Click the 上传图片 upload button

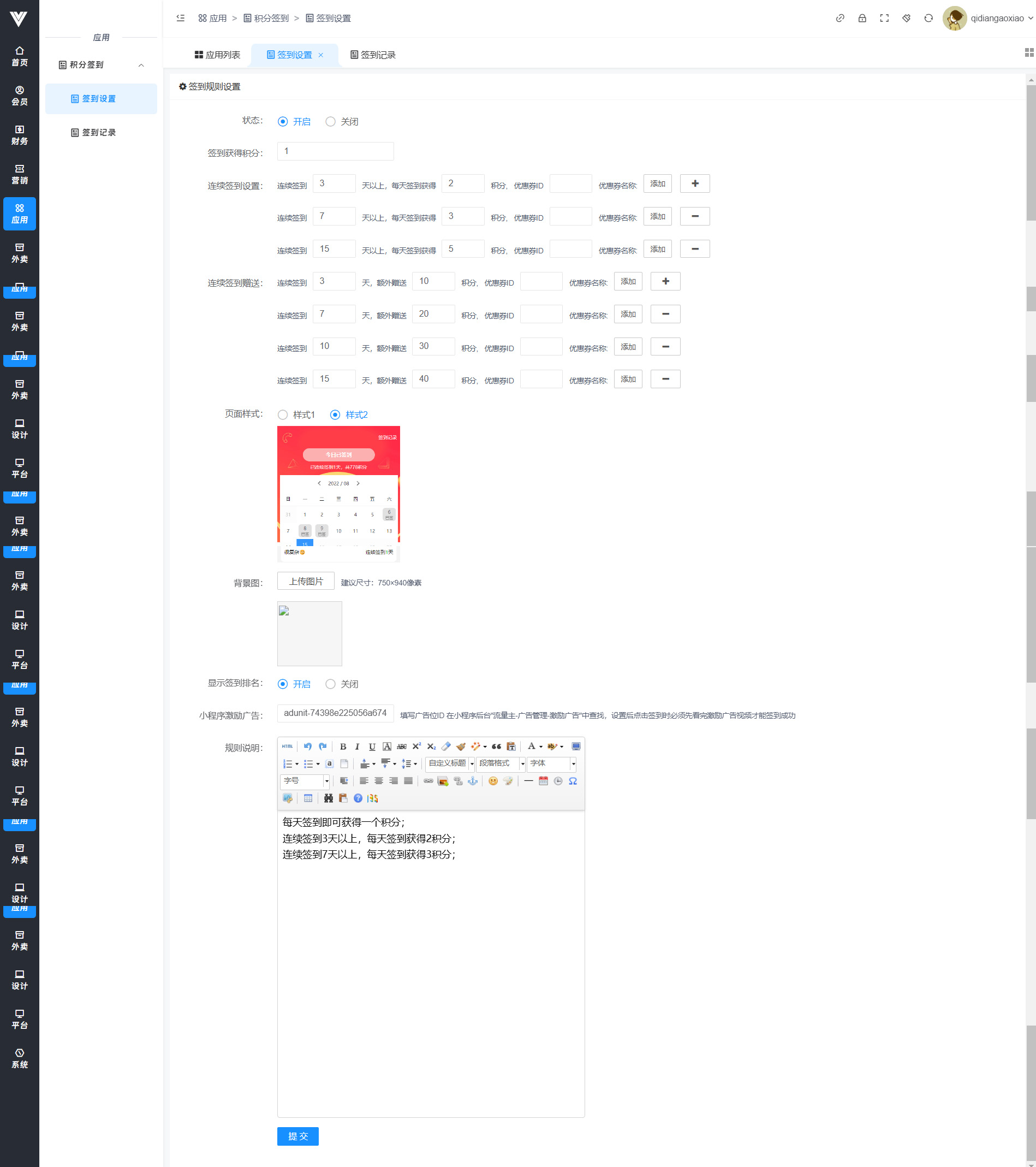[306, 581]
